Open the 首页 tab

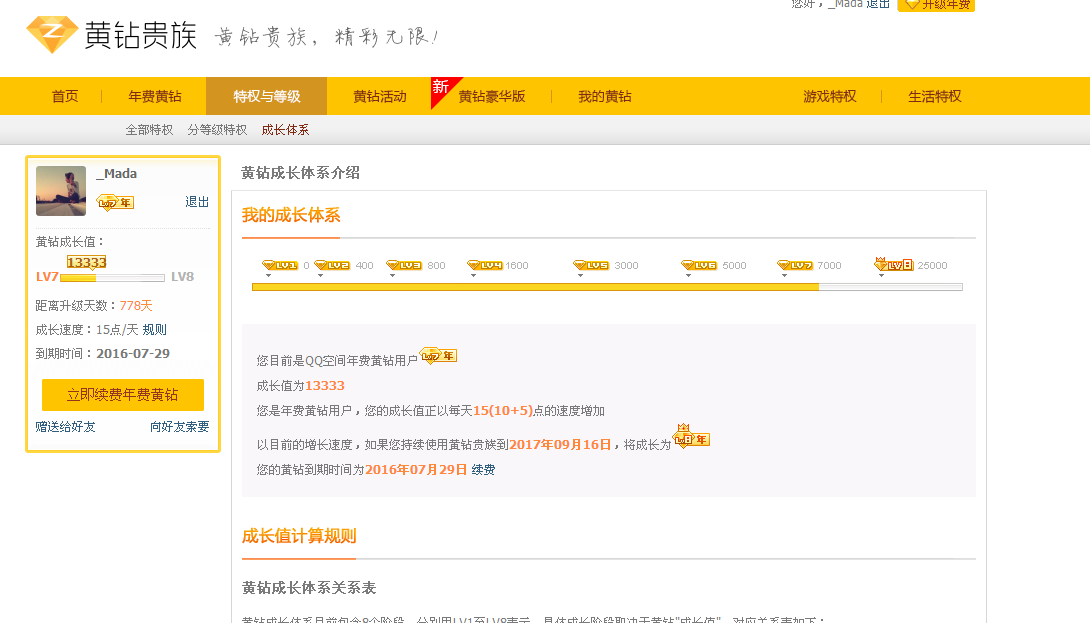[65, 96]
